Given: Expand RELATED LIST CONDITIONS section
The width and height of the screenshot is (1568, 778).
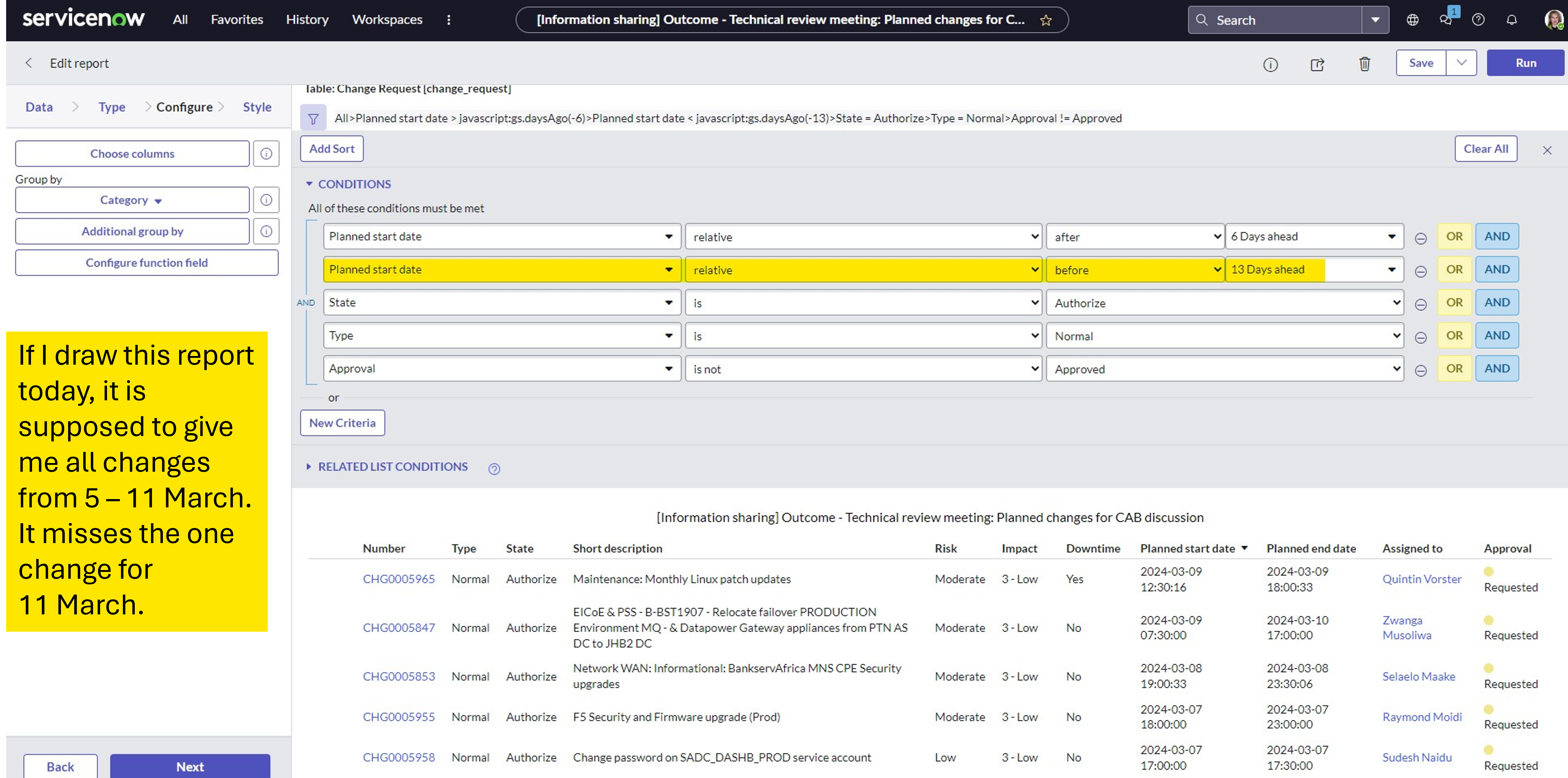Looking at the screenshot, I should tap(387, 466).
